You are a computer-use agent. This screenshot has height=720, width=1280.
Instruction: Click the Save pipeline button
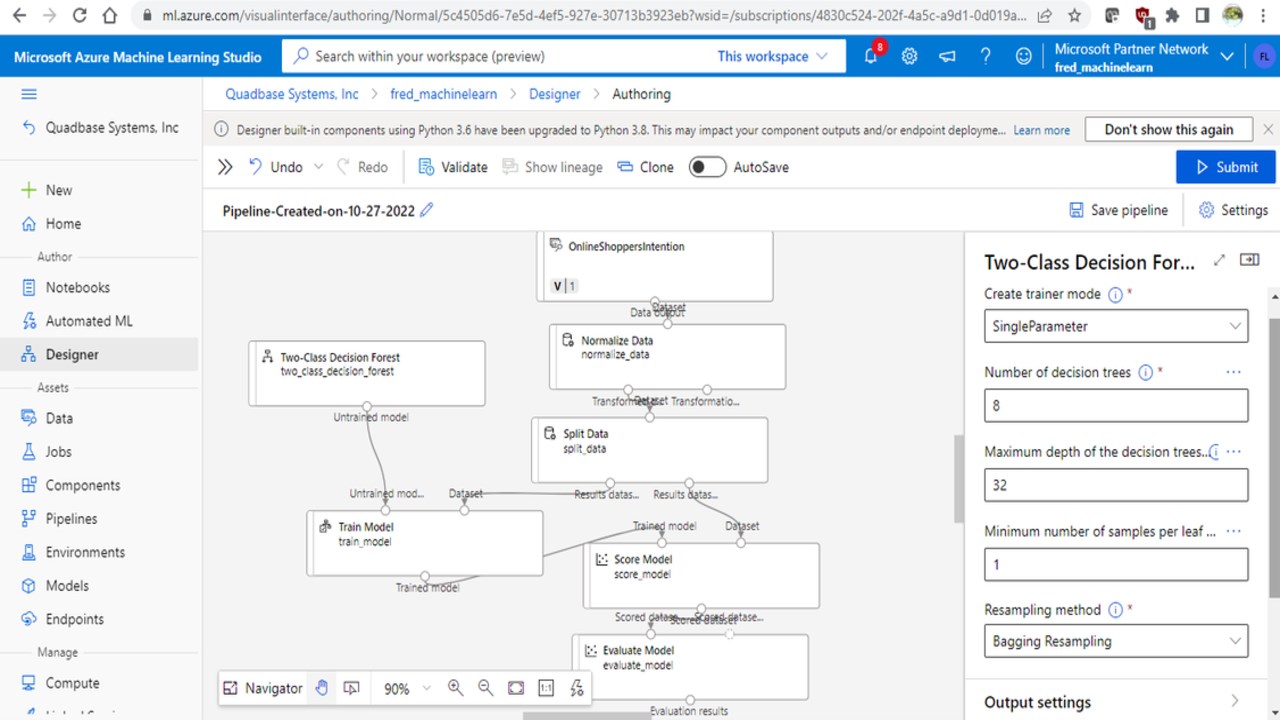1118,210
